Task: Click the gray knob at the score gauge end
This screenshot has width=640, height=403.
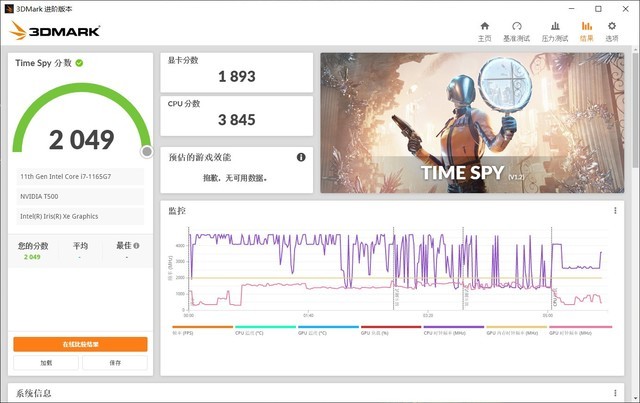Action: pos(147,151)
